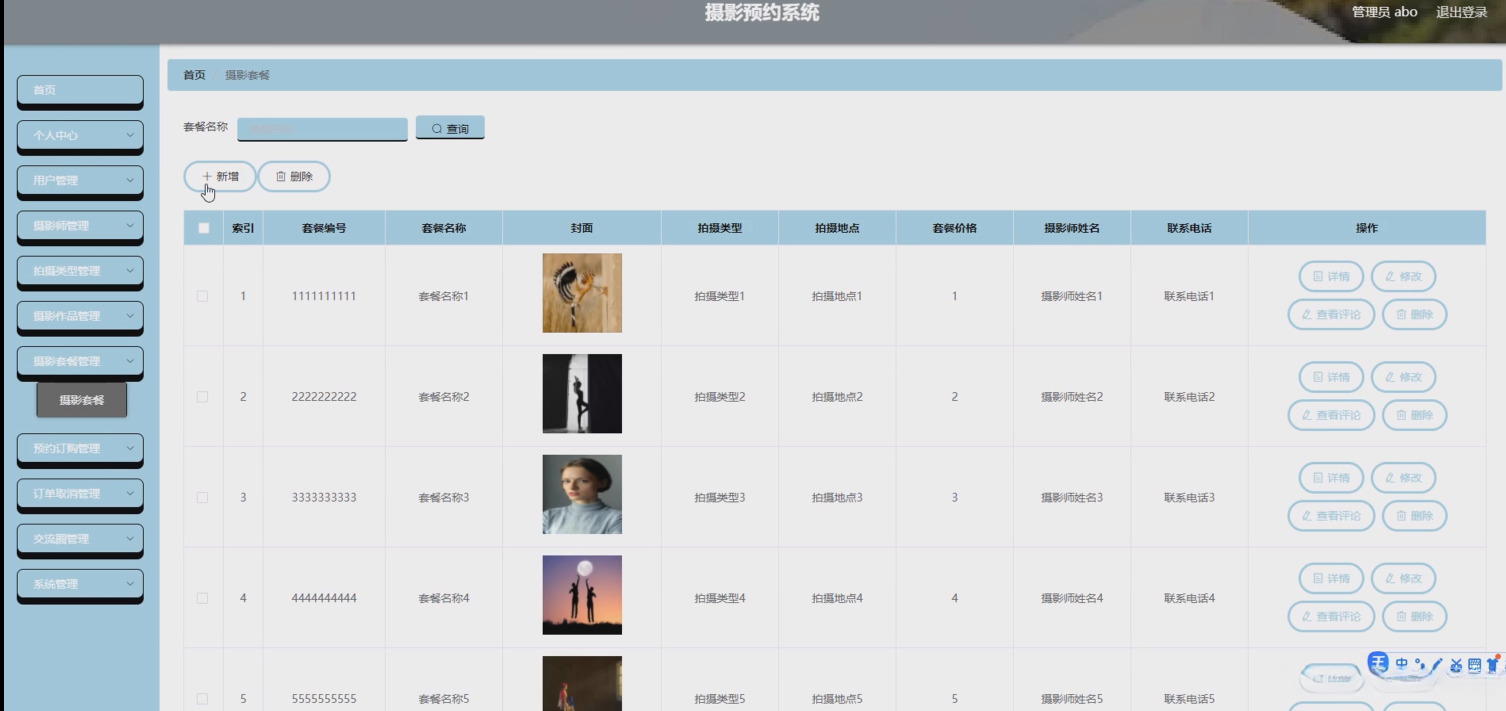The width and height of the screenshot is (1506, 711).
Task: Expand the 交流圈管理 sidebar menu
Action: [x=80, y=539]
